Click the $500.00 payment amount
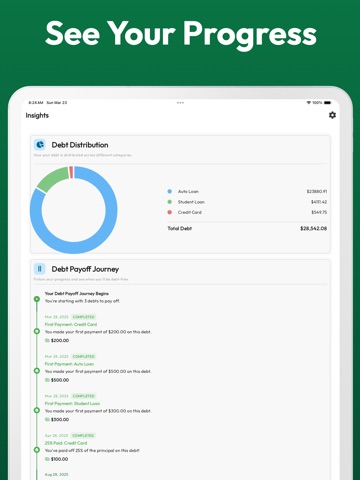This screenshot has height=480, width=360. pyautogui.click(x=60, y=380)
